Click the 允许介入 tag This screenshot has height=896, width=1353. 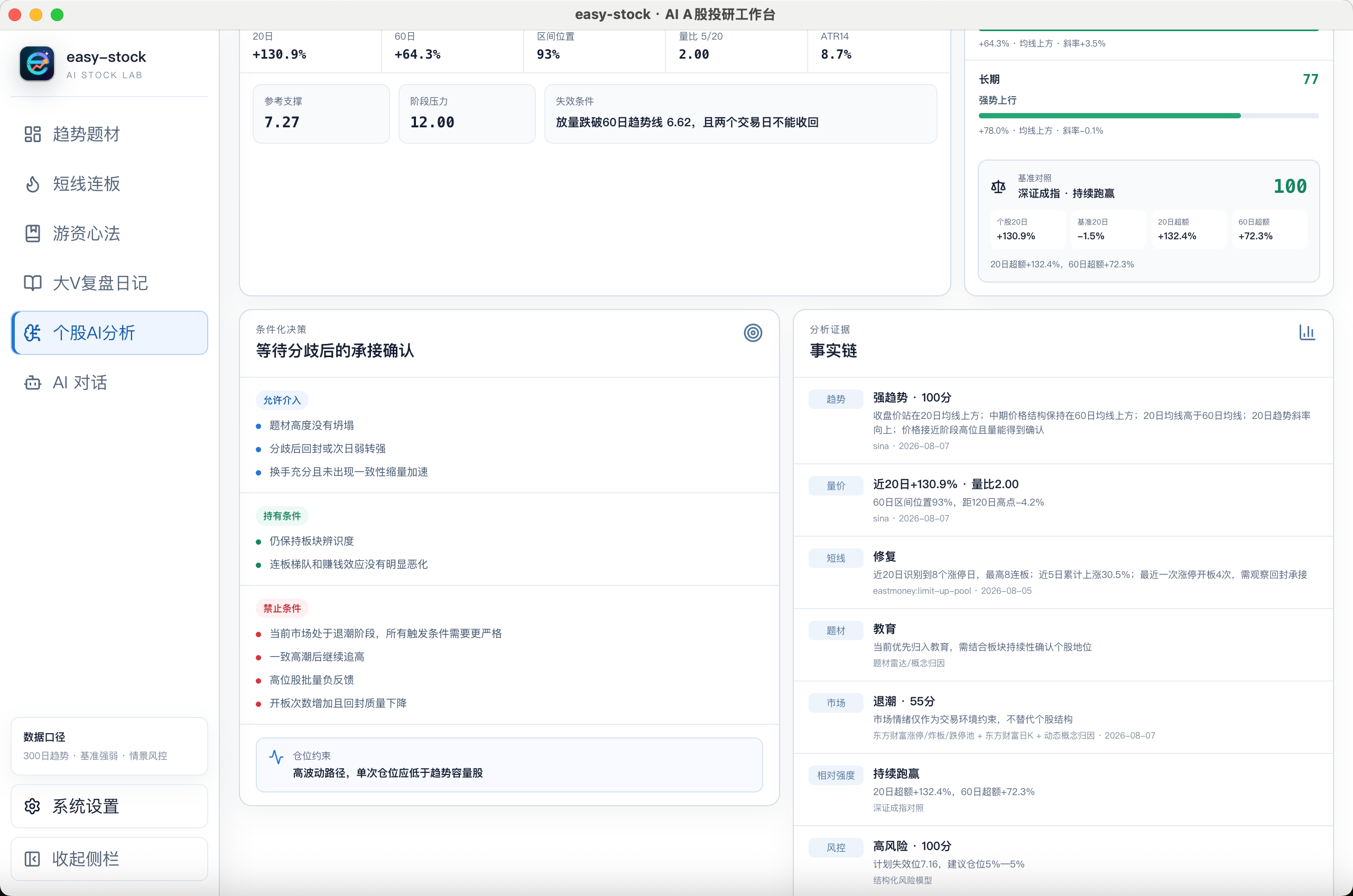282,400
